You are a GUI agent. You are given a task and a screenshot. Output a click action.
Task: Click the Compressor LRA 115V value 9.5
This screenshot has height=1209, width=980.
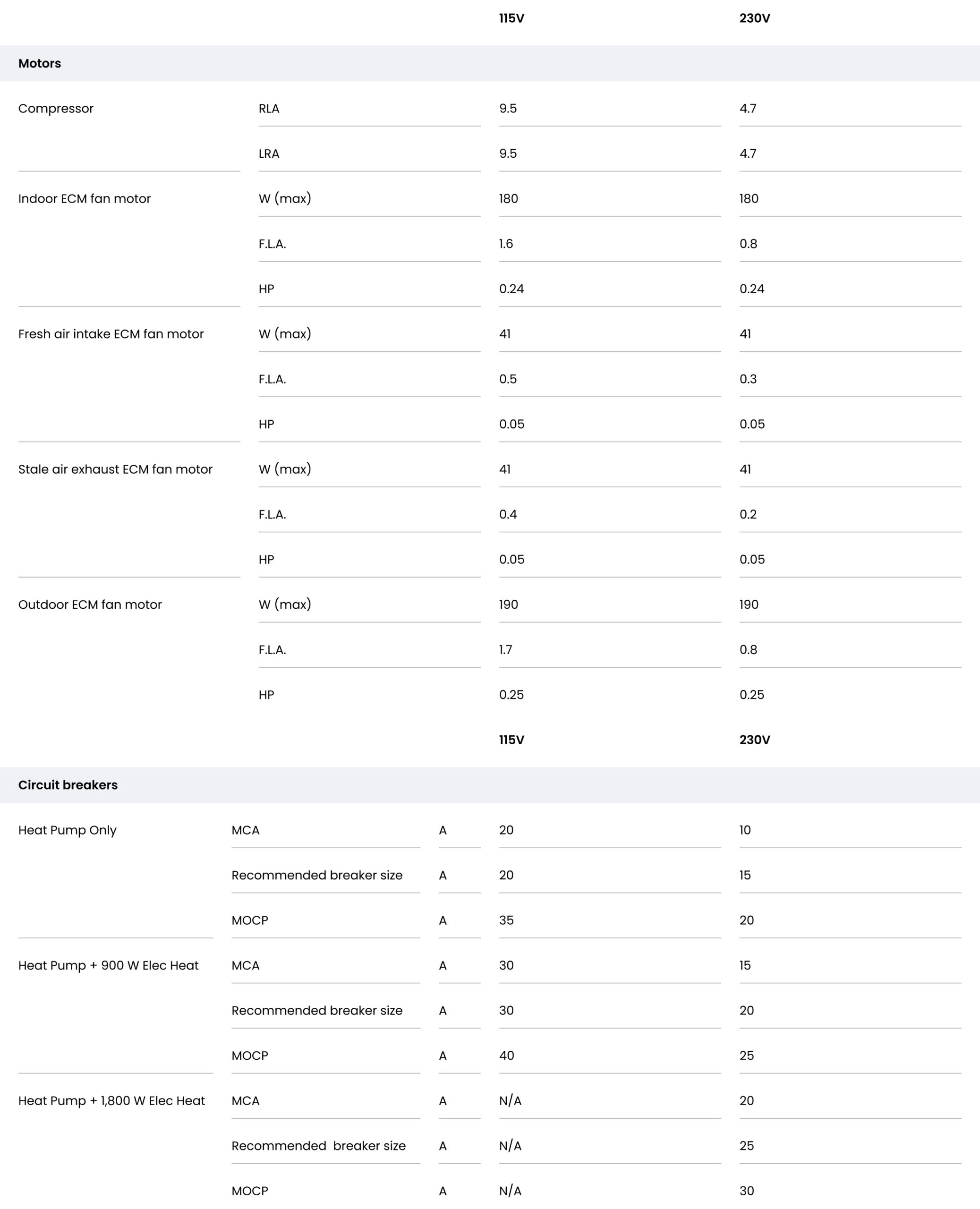(508, 153)
